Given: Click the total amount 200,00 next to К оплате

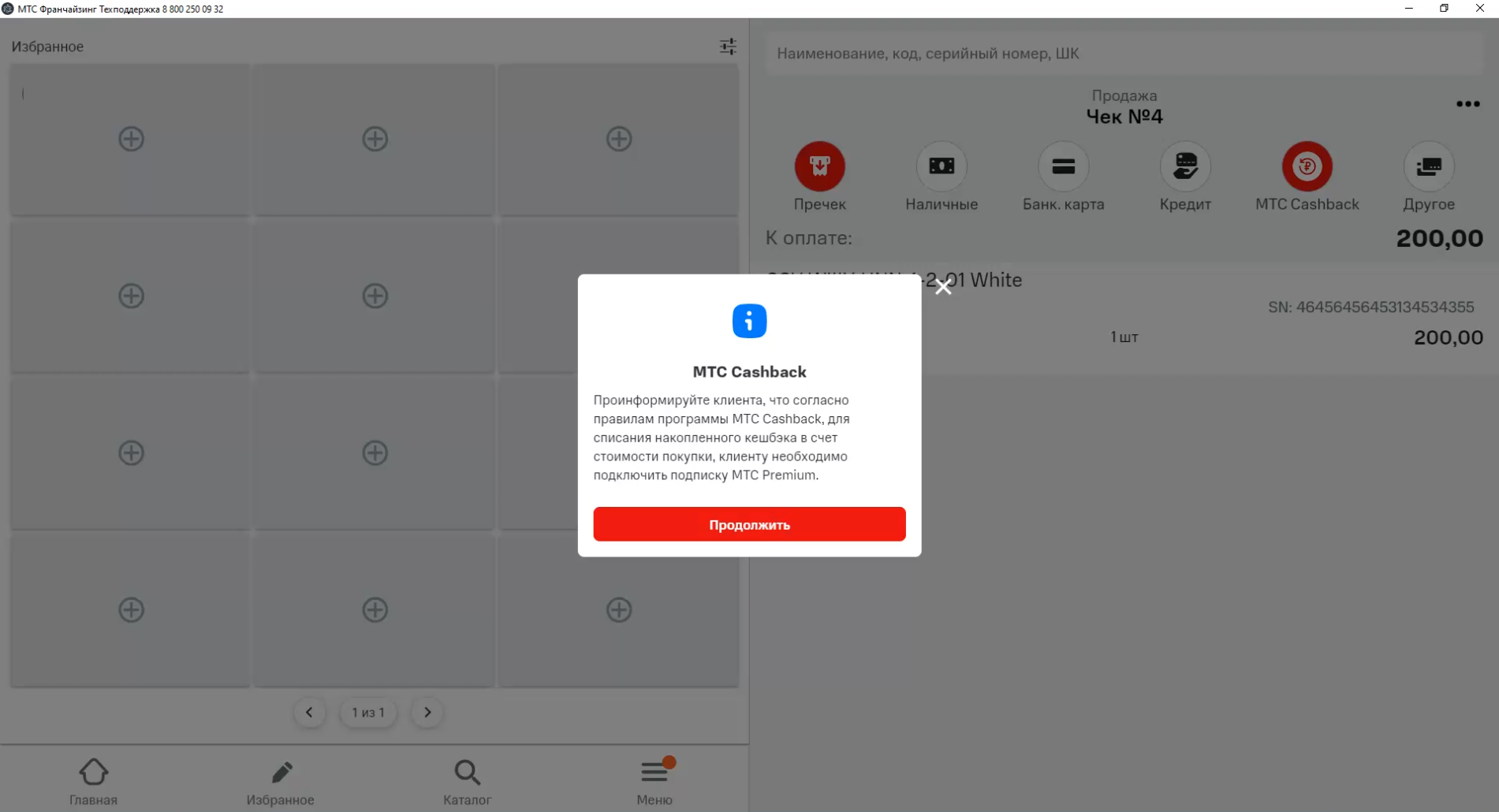Looking at the screenshot, I should tap(1439, 238).
